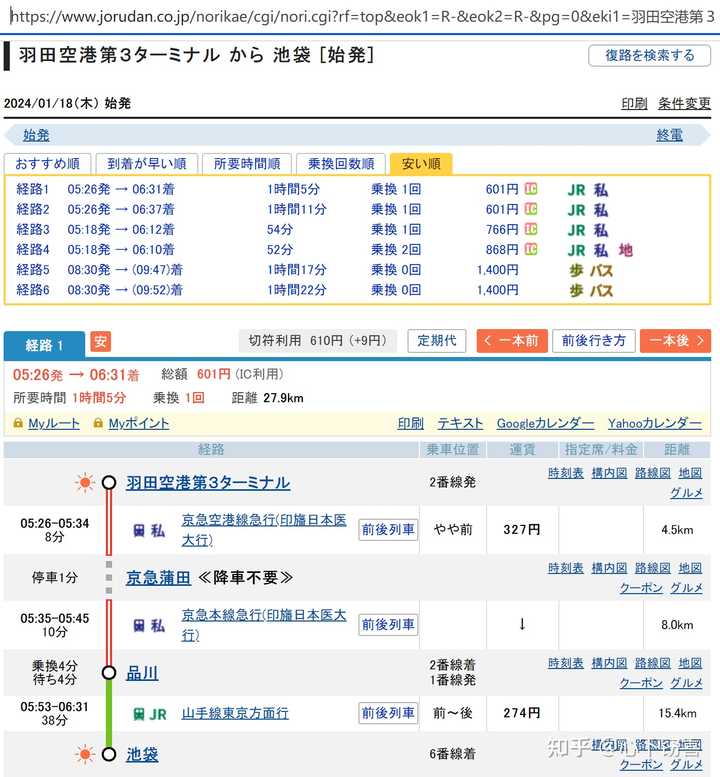Open グルメ for 羽田空港第3ターミナル
Image resolution: width=720 pixels, height=777 pixels.
pyautogui.click(x=686, y=493)
